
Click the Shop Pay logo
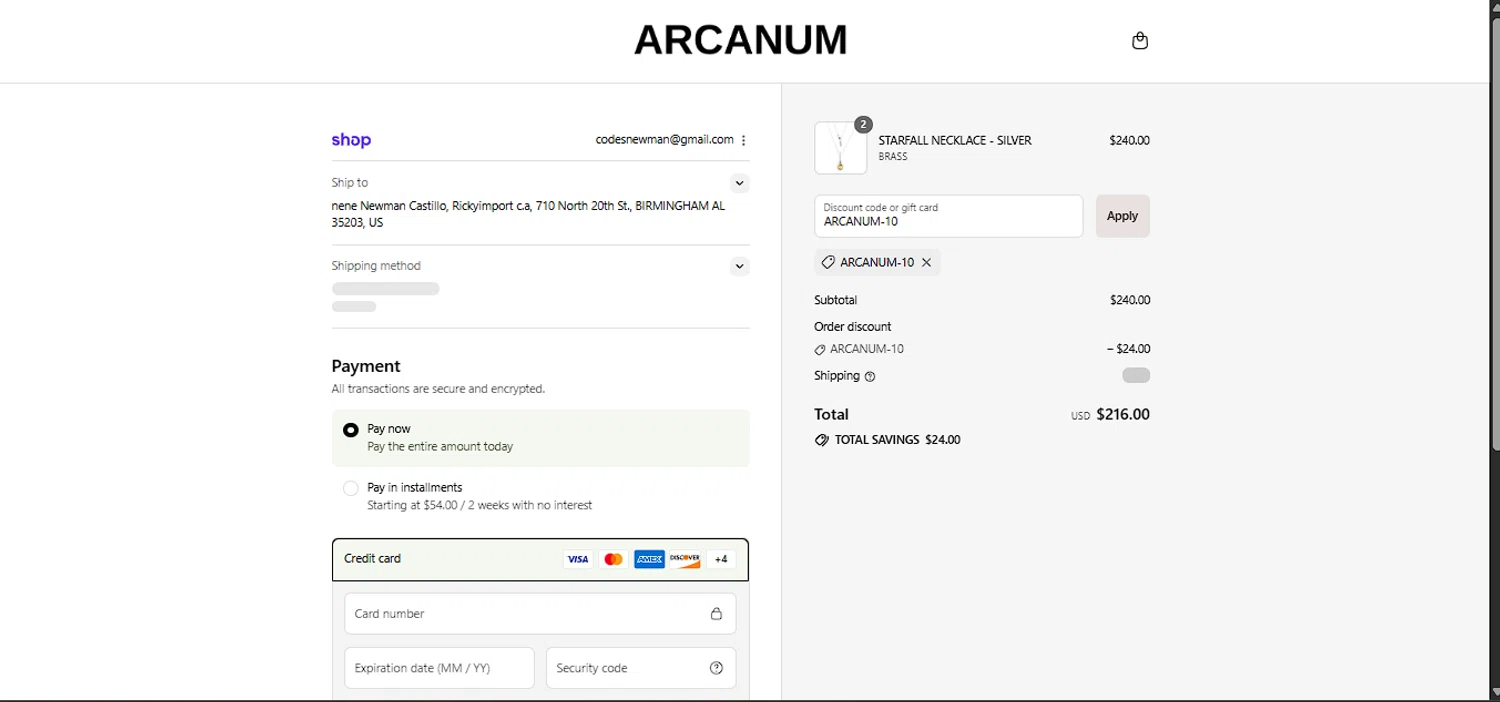tap(351, 140)
